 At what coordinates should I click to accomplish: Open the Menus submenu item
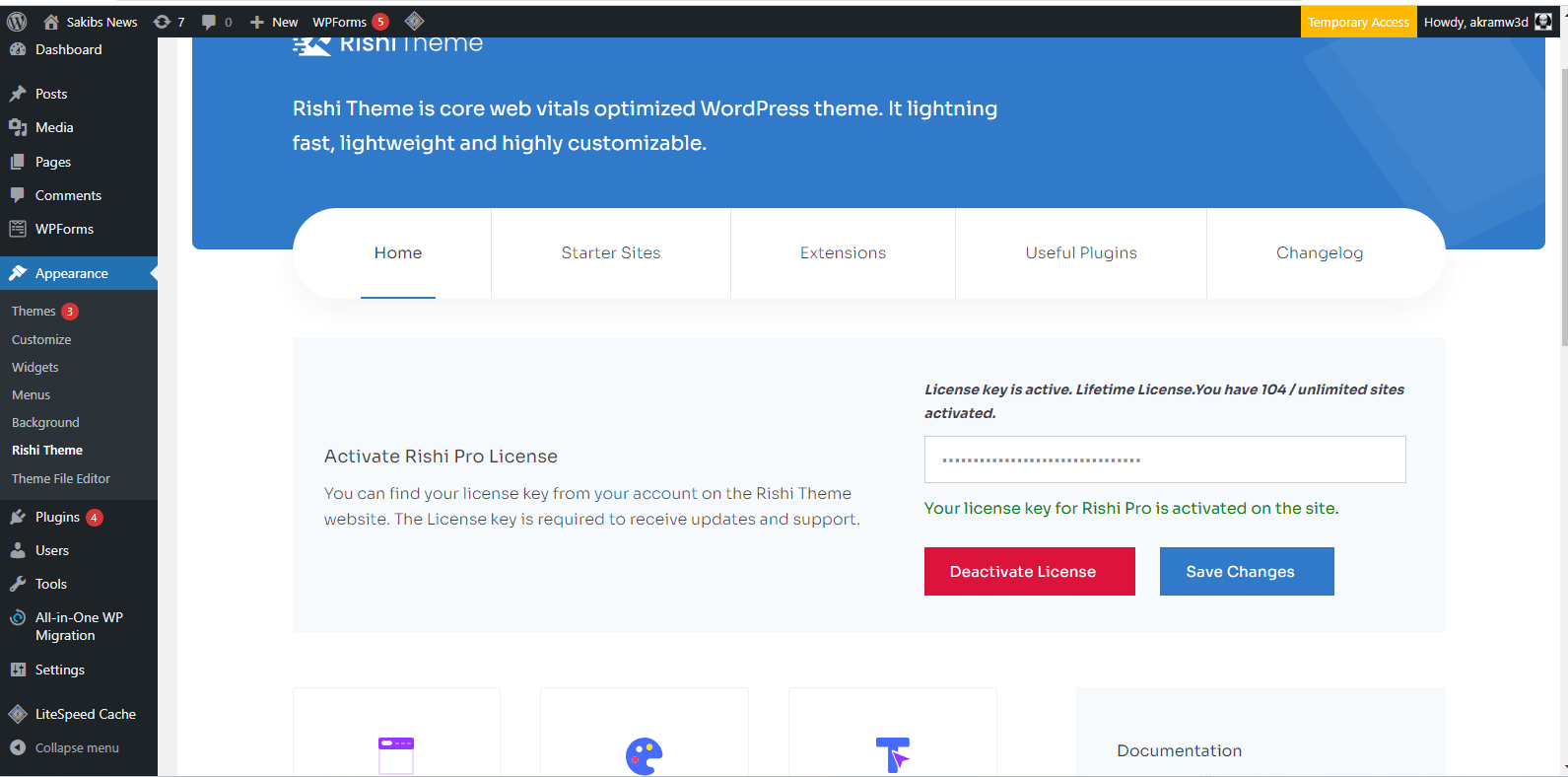(x=31, y=394)
